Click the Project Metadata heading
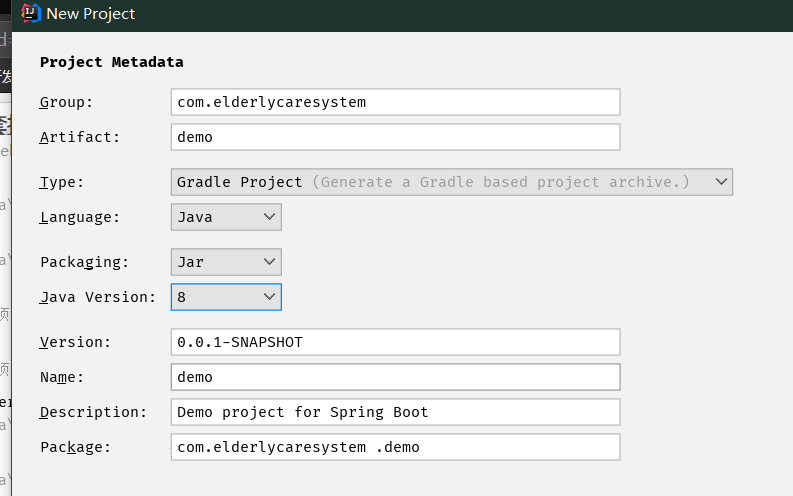Image resolution: width=793 pixels, height=496 pixels. click(x=112, y=62)
